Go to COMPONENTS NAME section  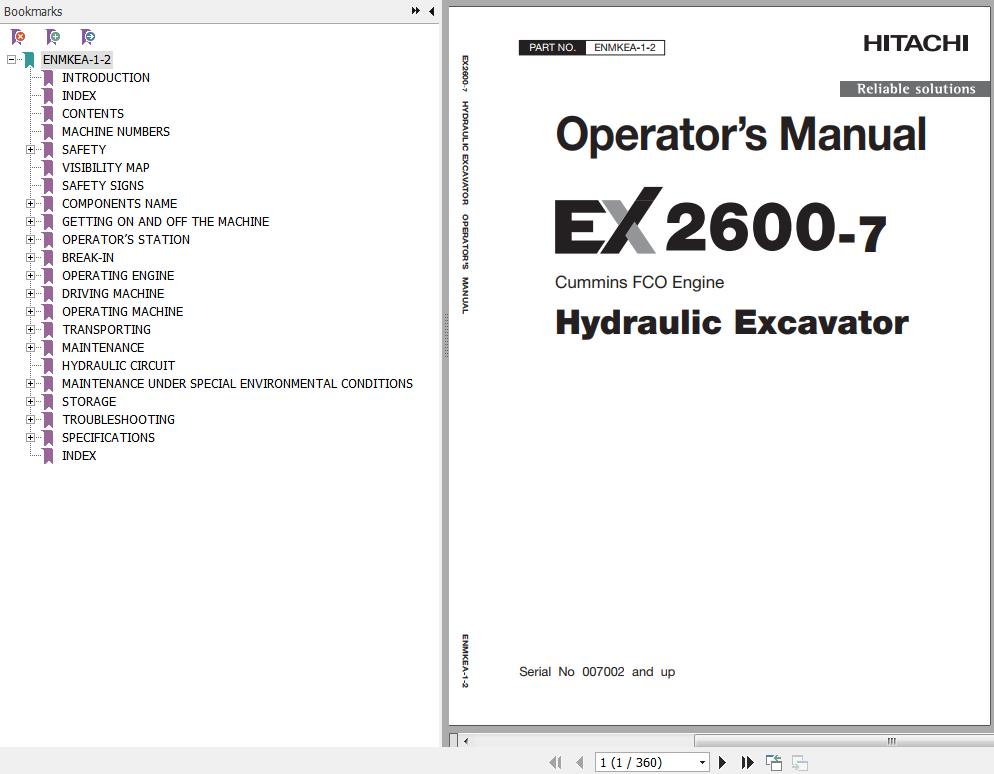pos(120,203)
